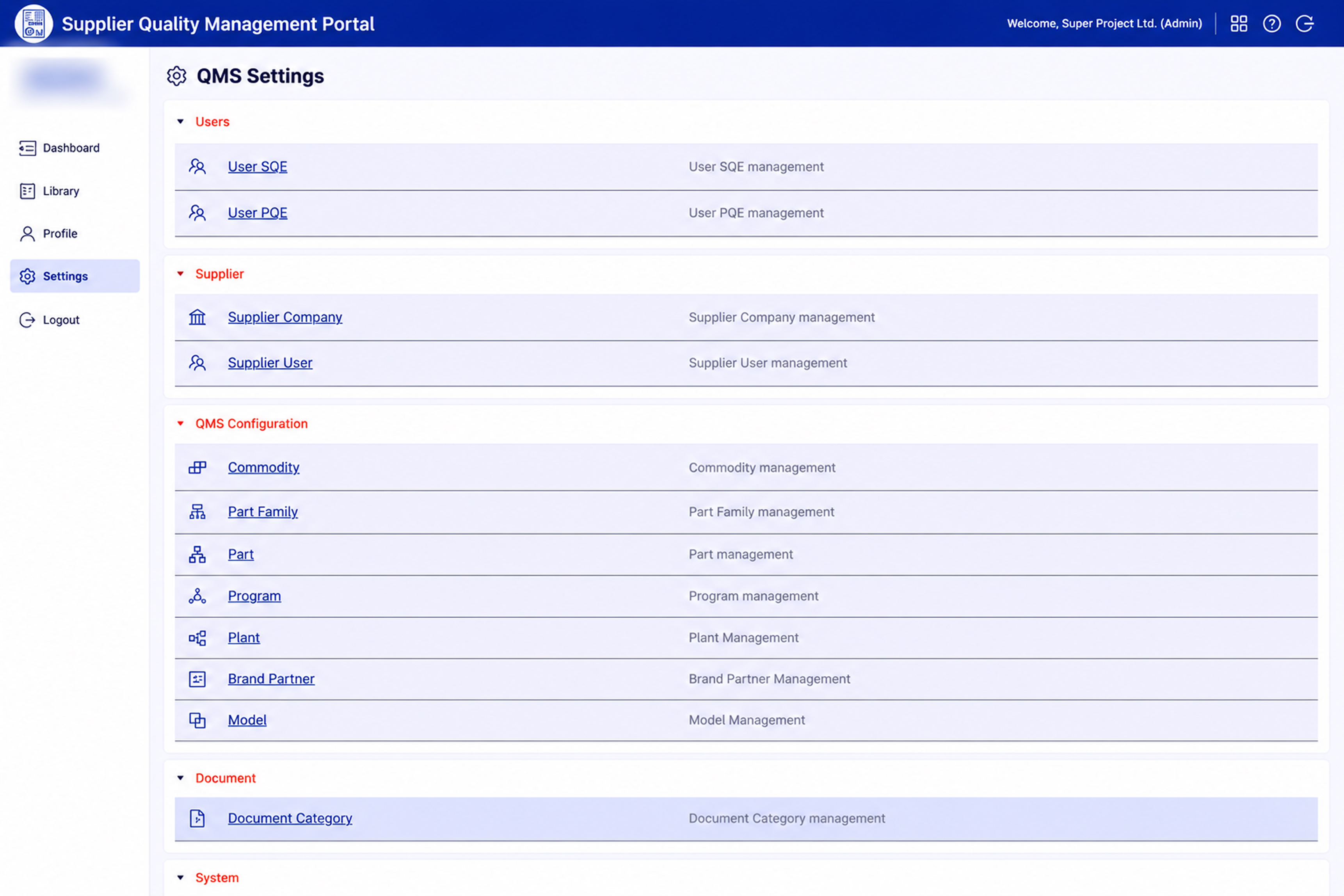The height and width of the screenshot is (896, 1344).
Task: Click the Document Category file icon
Action: (x=197, y=818)
